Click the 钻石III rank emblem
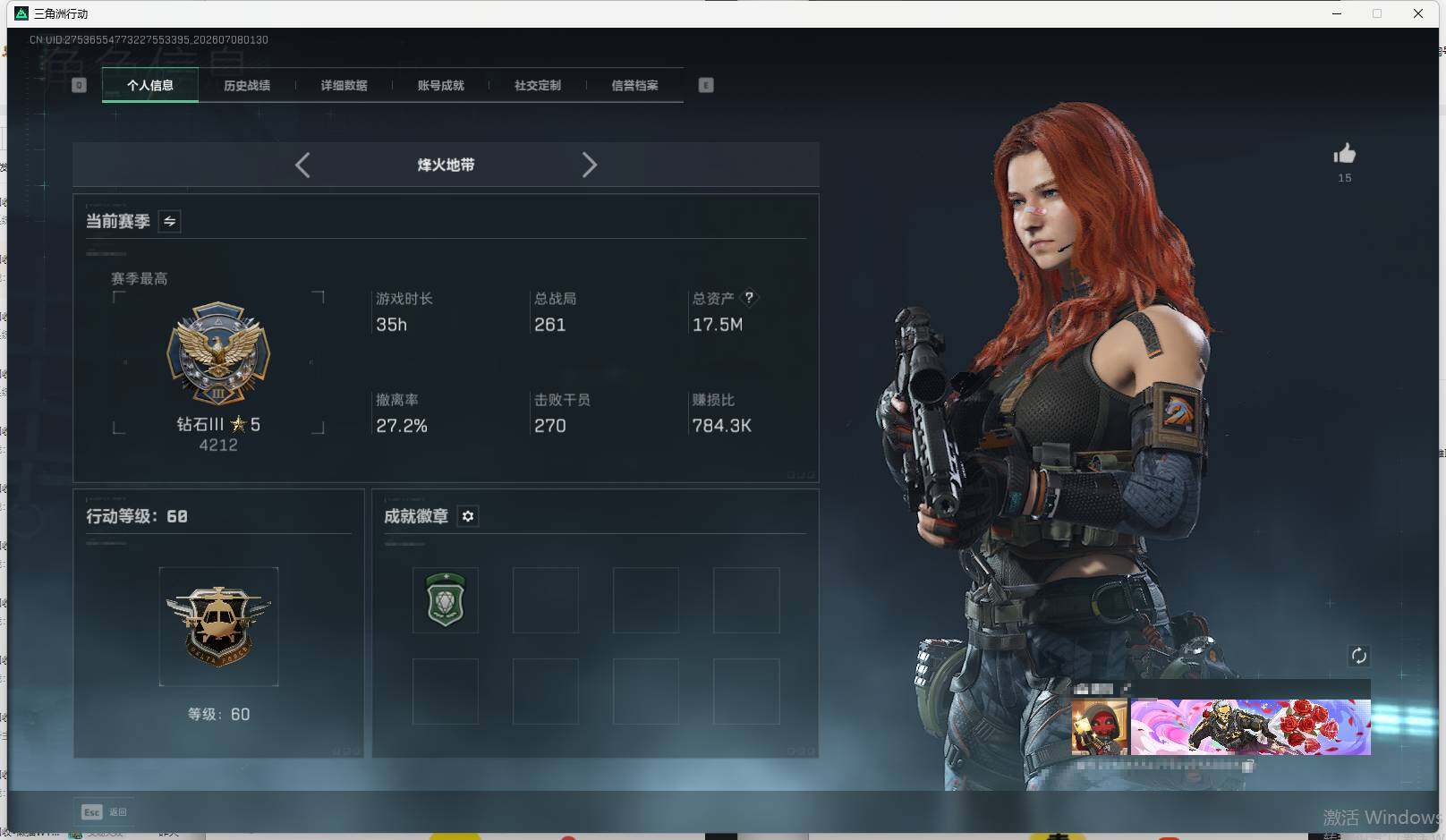1446x840 pixels. [218, 353]
